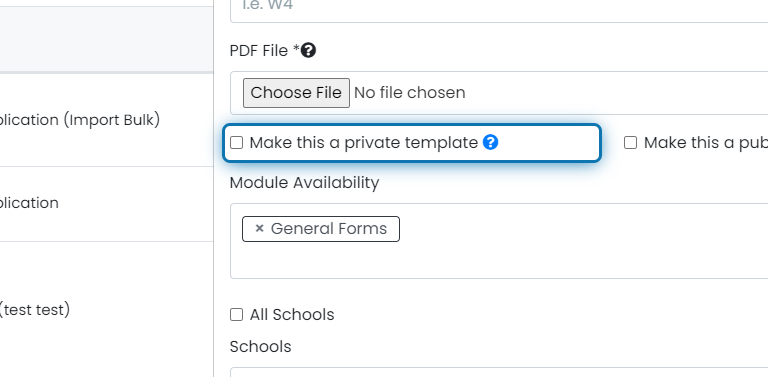Tick the private template checkbox
Viewport: 768px width, 377px height.
click(237, 142)
